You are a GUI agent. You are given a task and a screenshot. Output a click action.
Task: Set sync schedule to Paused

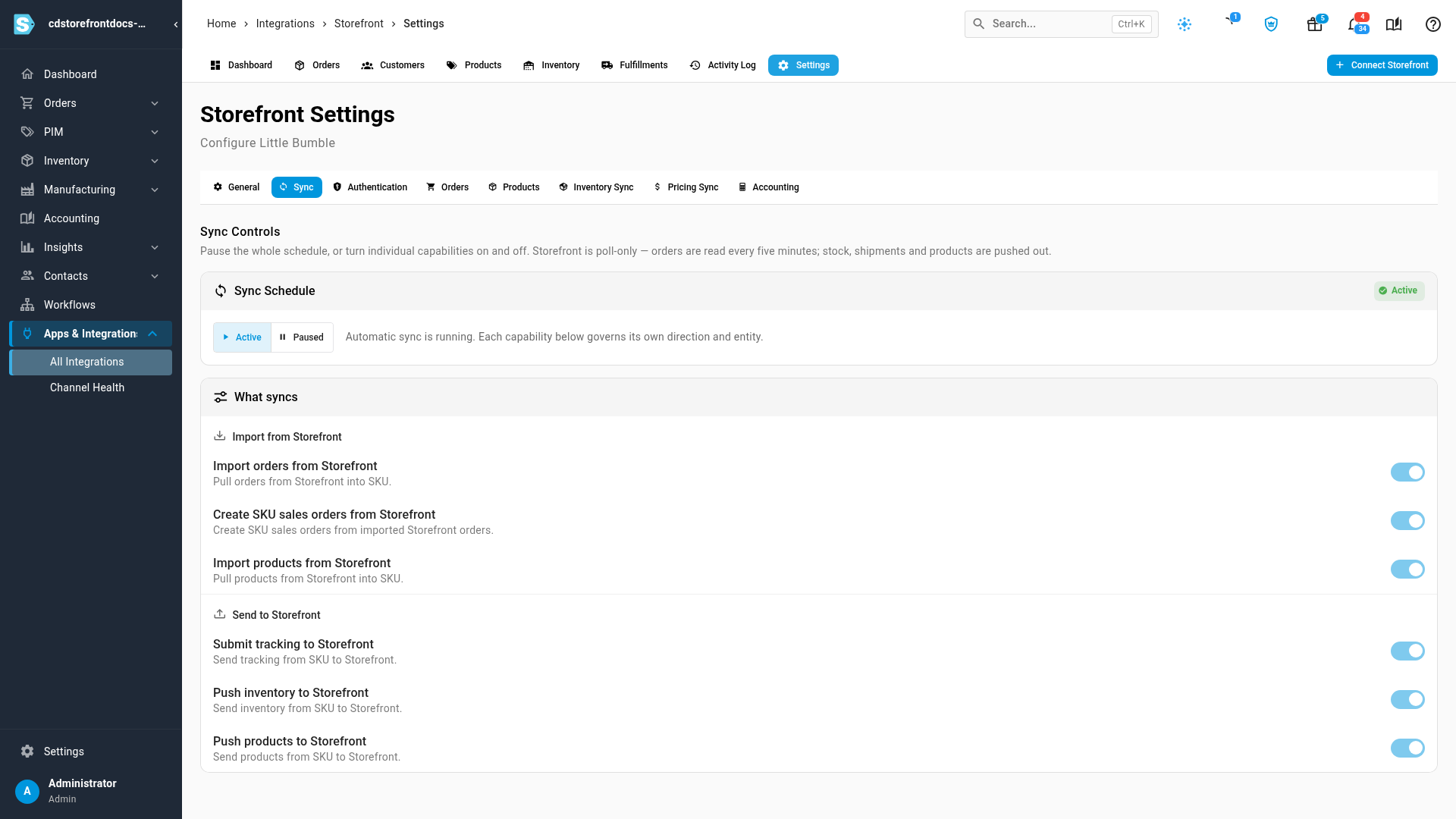(x=302, y=337)
